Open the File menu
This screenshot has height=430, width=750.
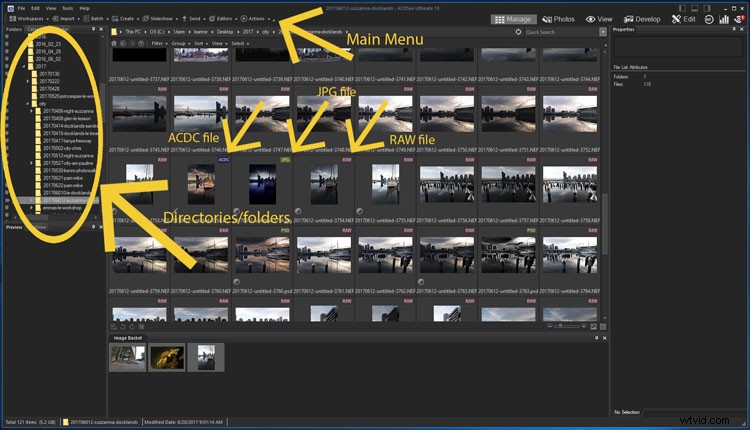tap(22, 8)
